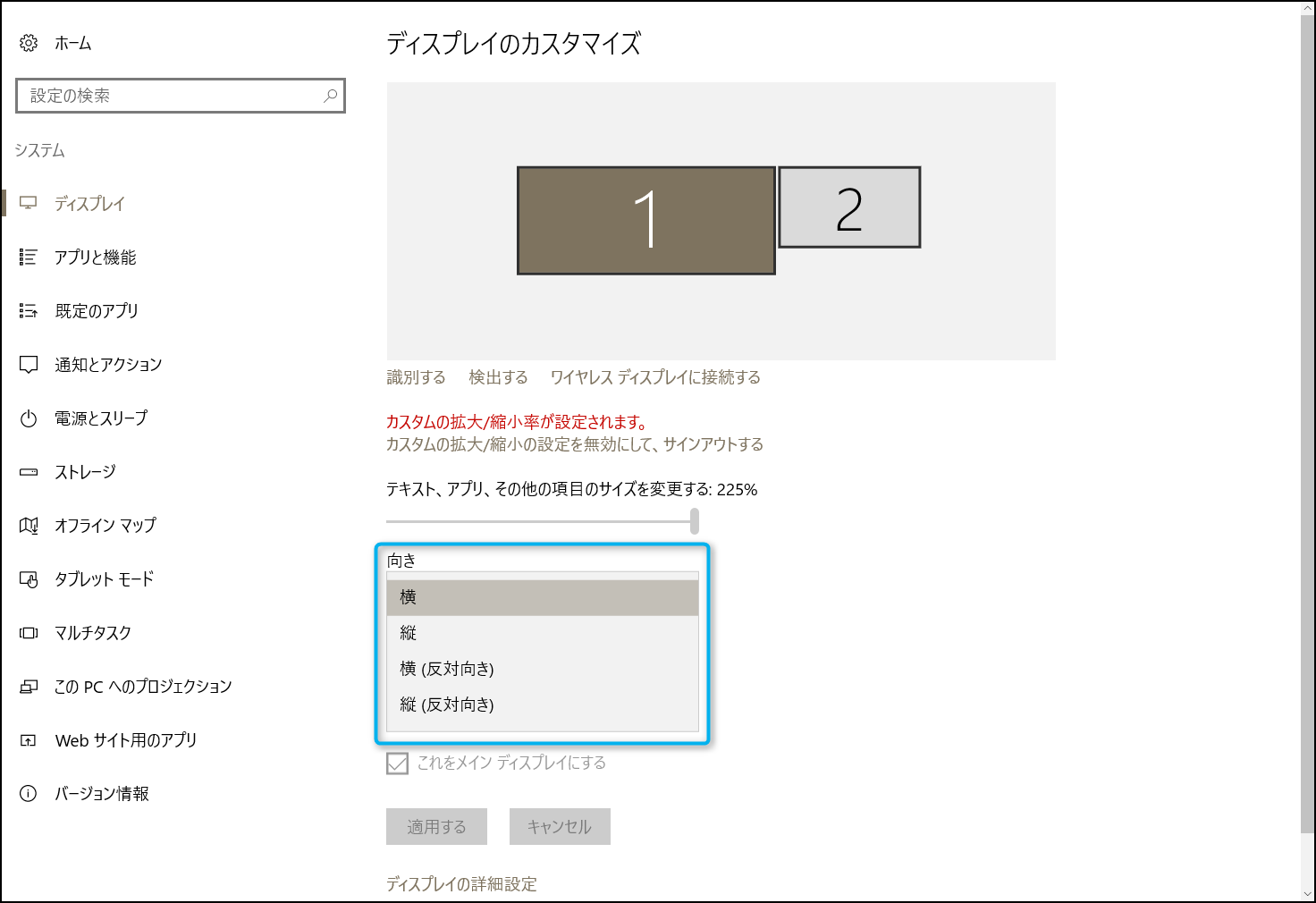Click the '識別する' link
Screen dimensions: 1316x903
416,377
